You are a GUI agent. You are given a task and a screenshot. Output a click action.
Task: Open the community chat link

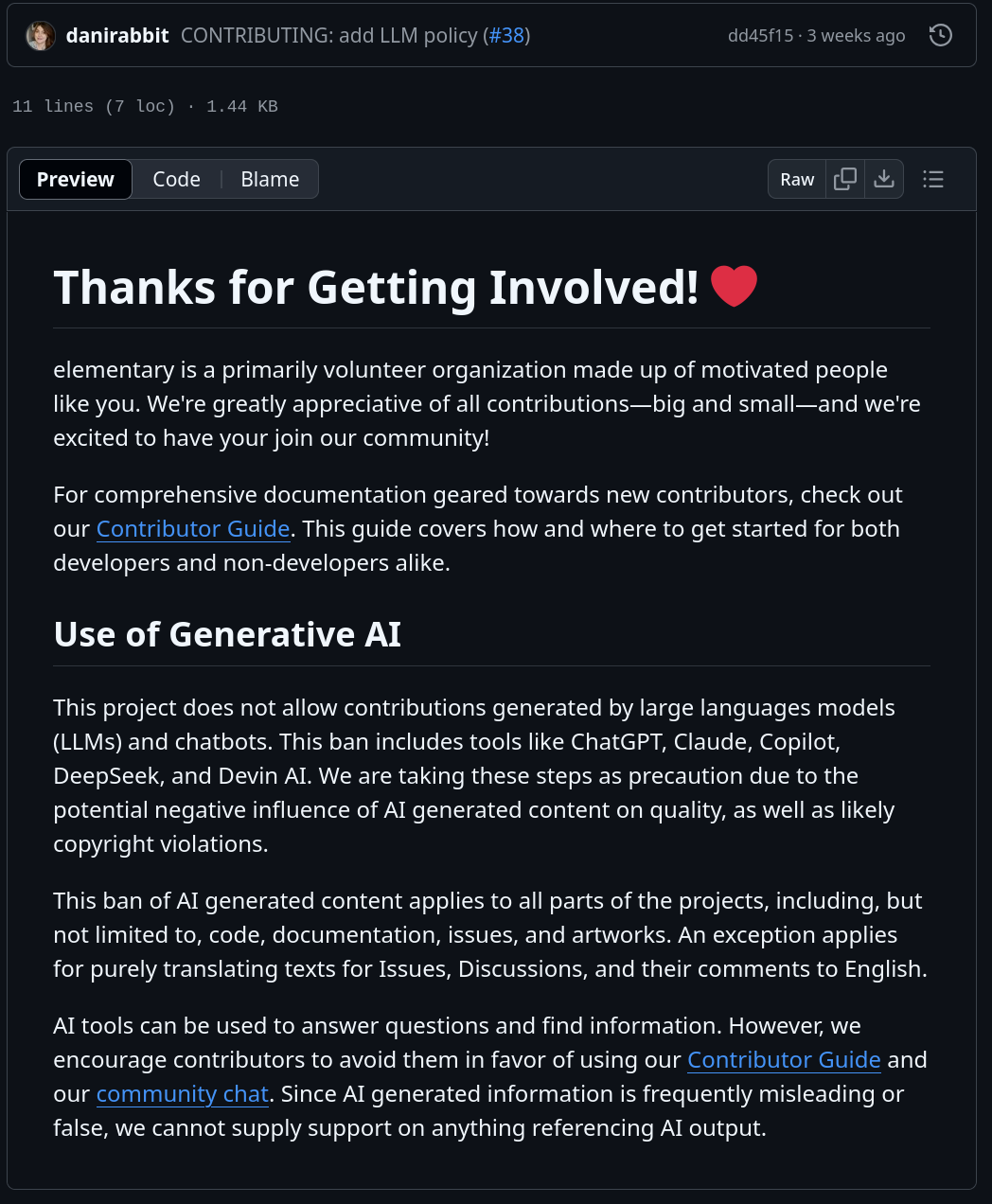tap(183, 1094)
